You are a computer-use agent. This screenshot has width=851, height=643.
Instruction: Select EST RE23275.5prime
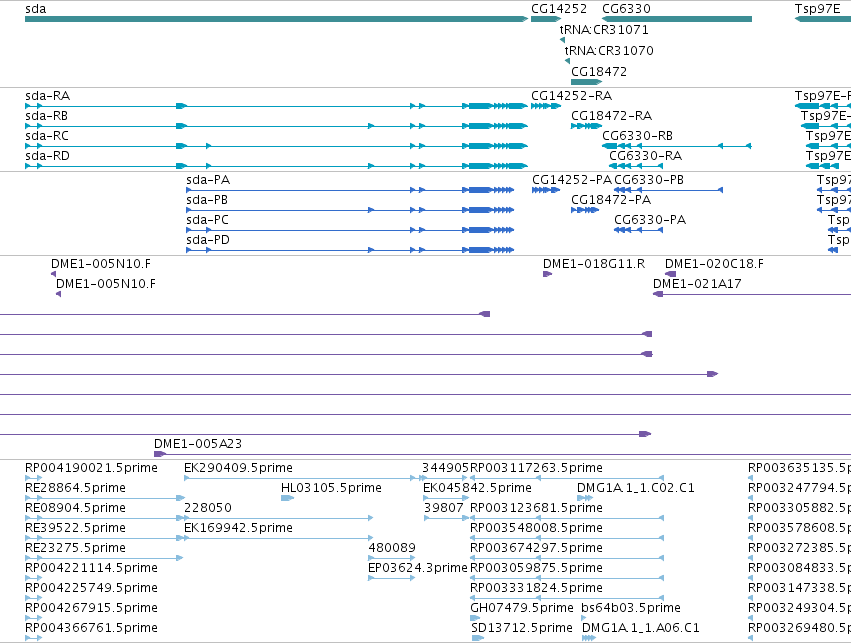pyautogui.click(x=104, y=558)
